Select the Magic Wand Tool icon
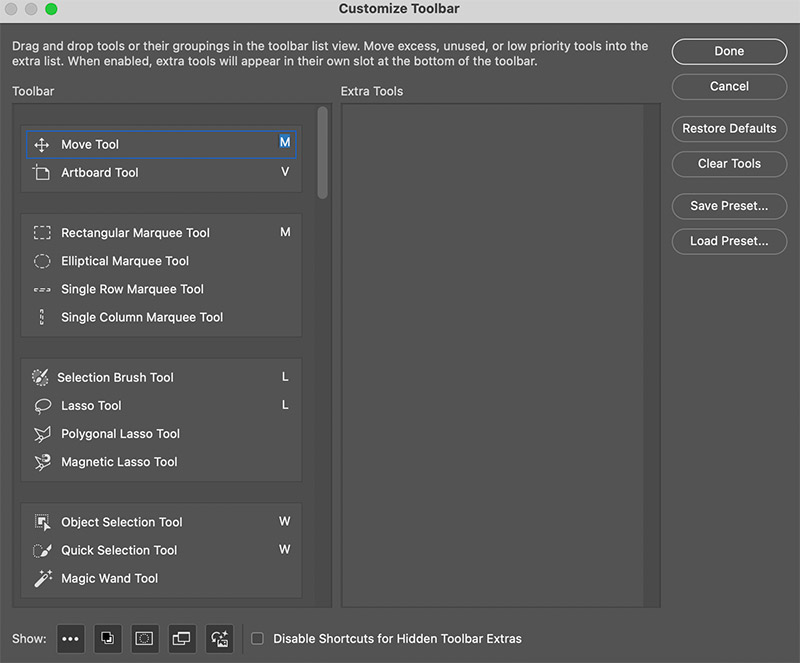Image resolution: width=800 pixels, height=663 pixels. pos(42,578)
